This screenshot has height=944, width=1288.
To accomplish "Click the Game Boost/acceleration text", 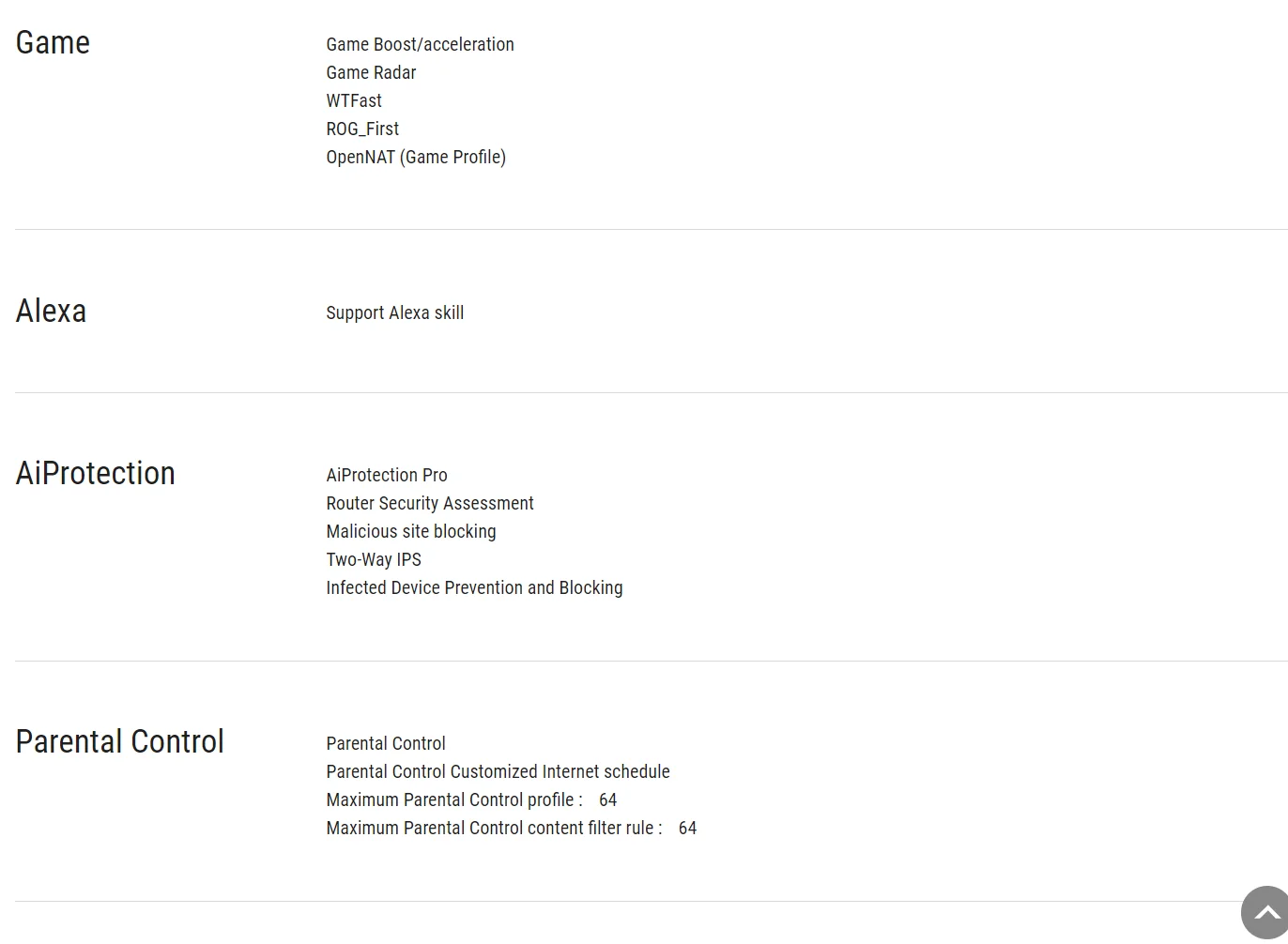I will point(420,44).
